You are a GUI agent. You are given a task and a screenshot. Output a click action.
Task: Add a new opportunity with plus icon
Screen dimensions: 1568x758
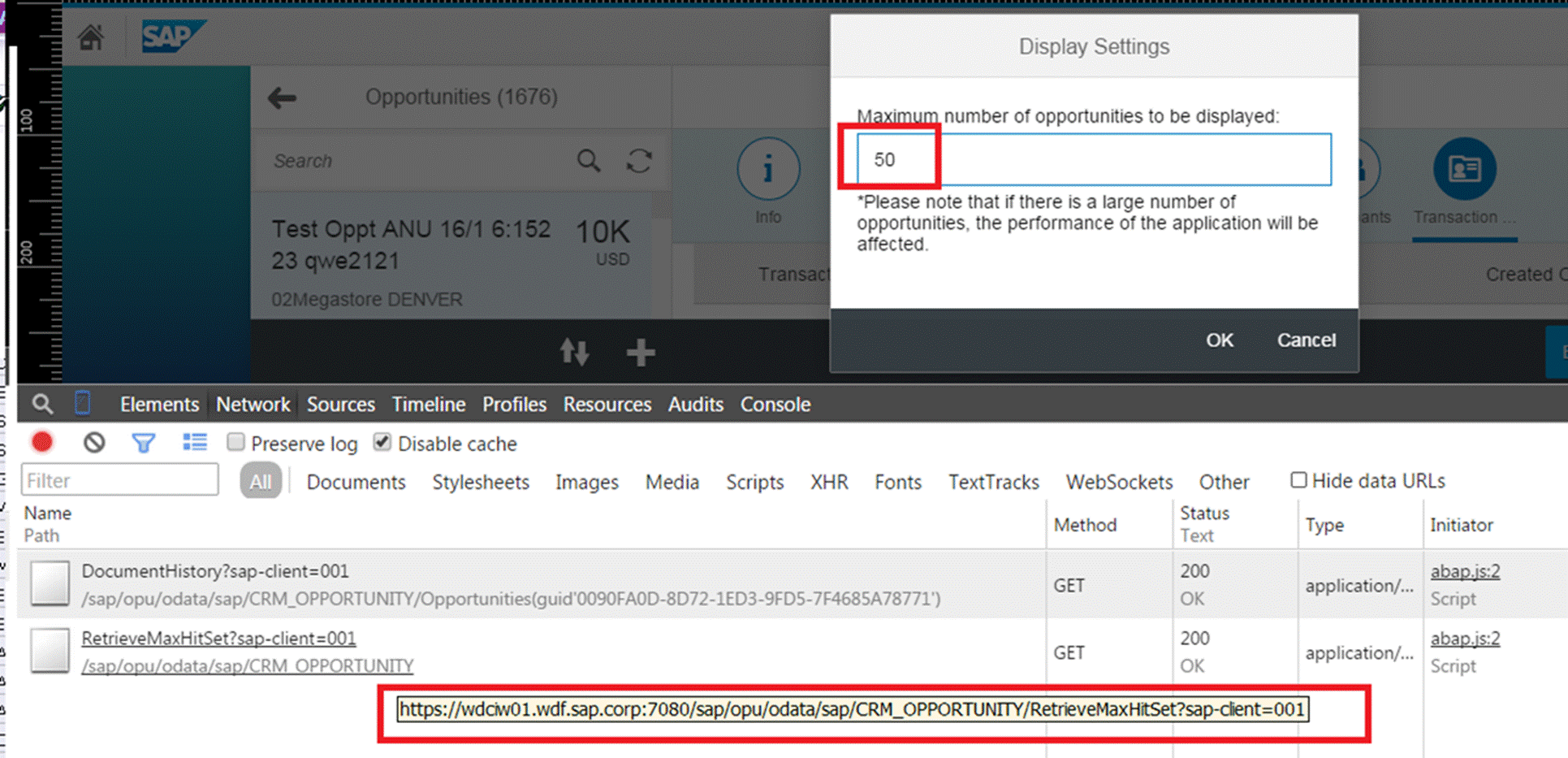641,353
